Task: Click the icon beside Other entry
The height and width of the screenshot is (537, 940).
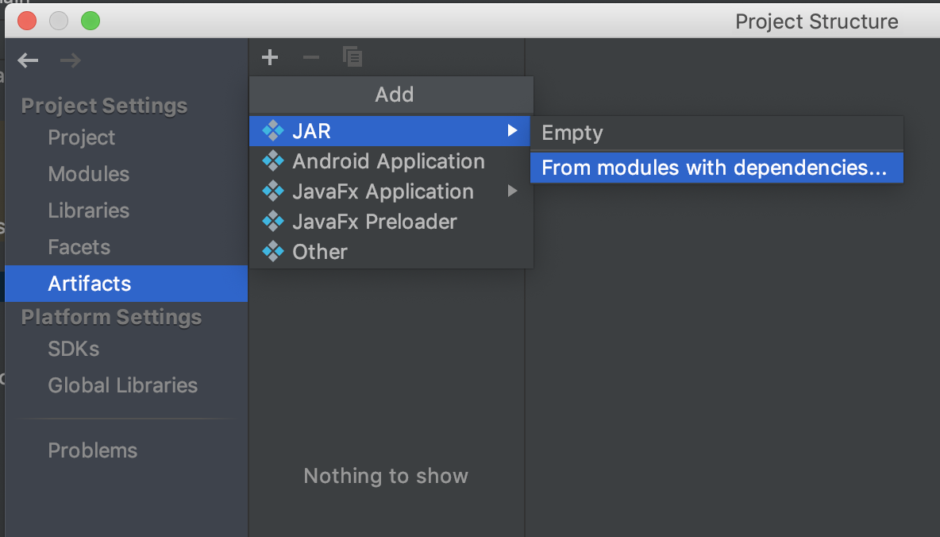Action: pos(273,252)
